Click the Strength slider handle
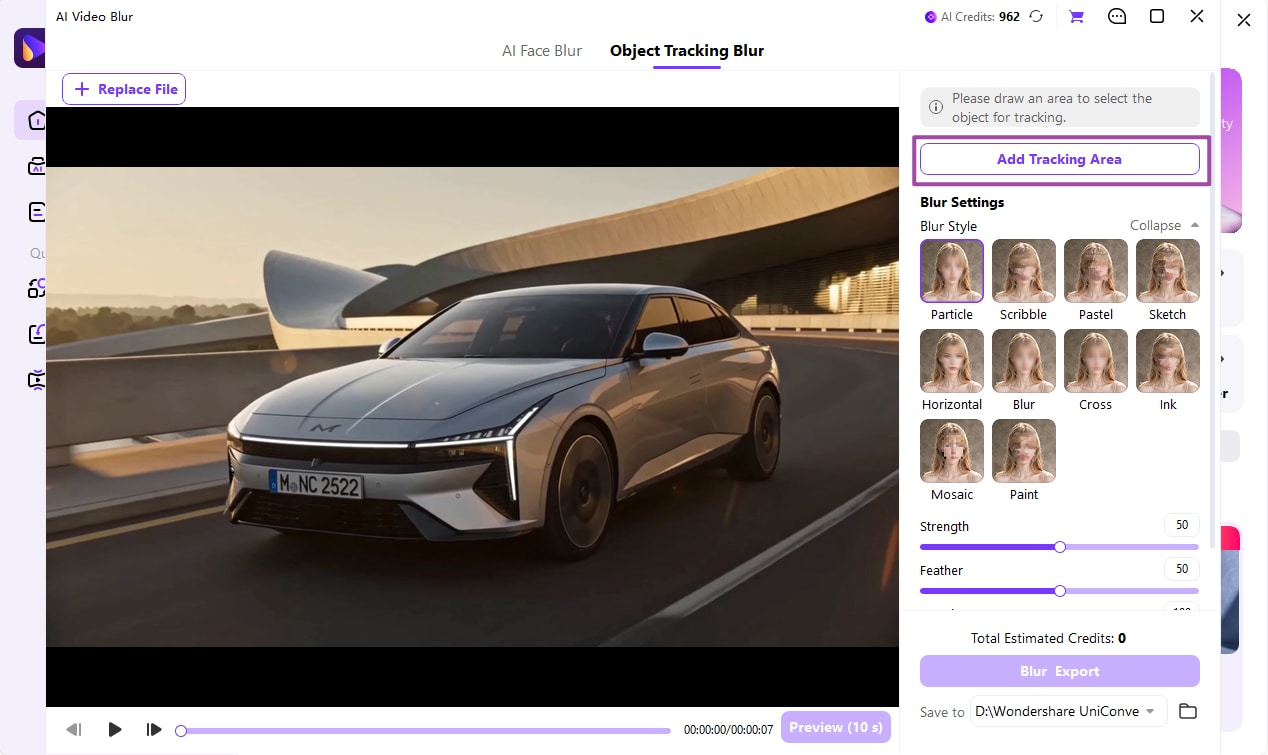1268x755 pixels. (1060, 547)
